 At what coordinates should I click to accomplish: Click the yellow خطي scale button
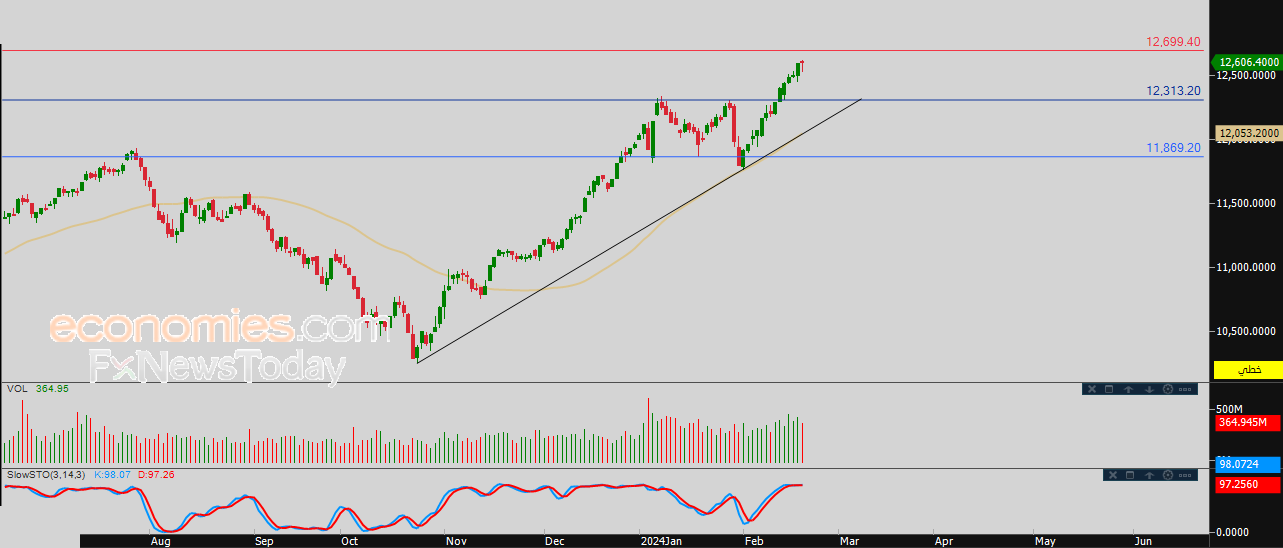(x=1248, y=370)
